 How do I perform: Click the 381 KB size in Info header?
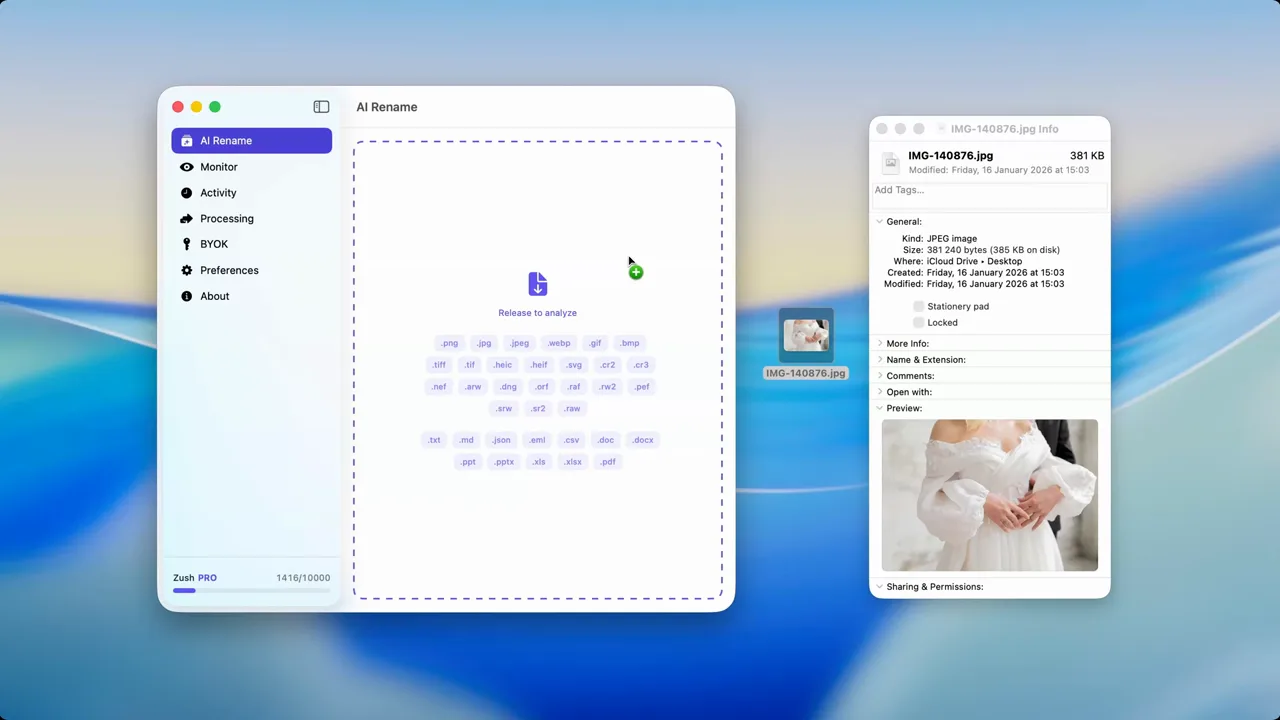click(x=1087, y=156)
